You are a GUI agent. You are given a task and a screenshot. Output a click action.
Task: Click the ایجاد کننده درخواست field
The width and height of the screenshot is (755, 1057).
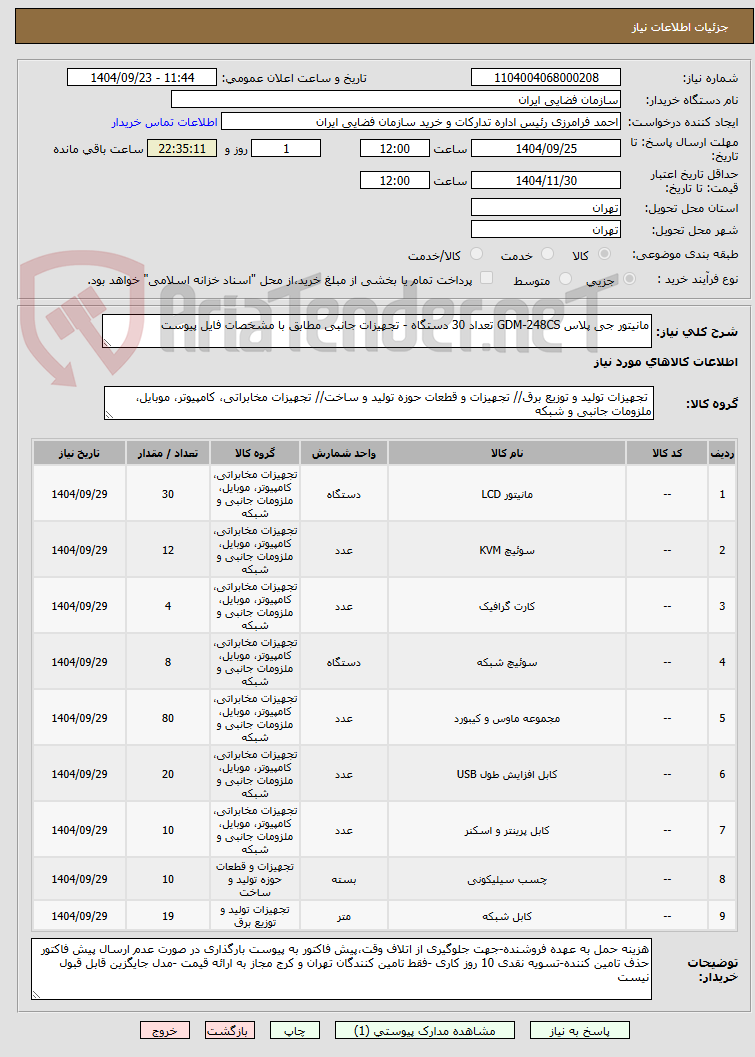point(421,122)
